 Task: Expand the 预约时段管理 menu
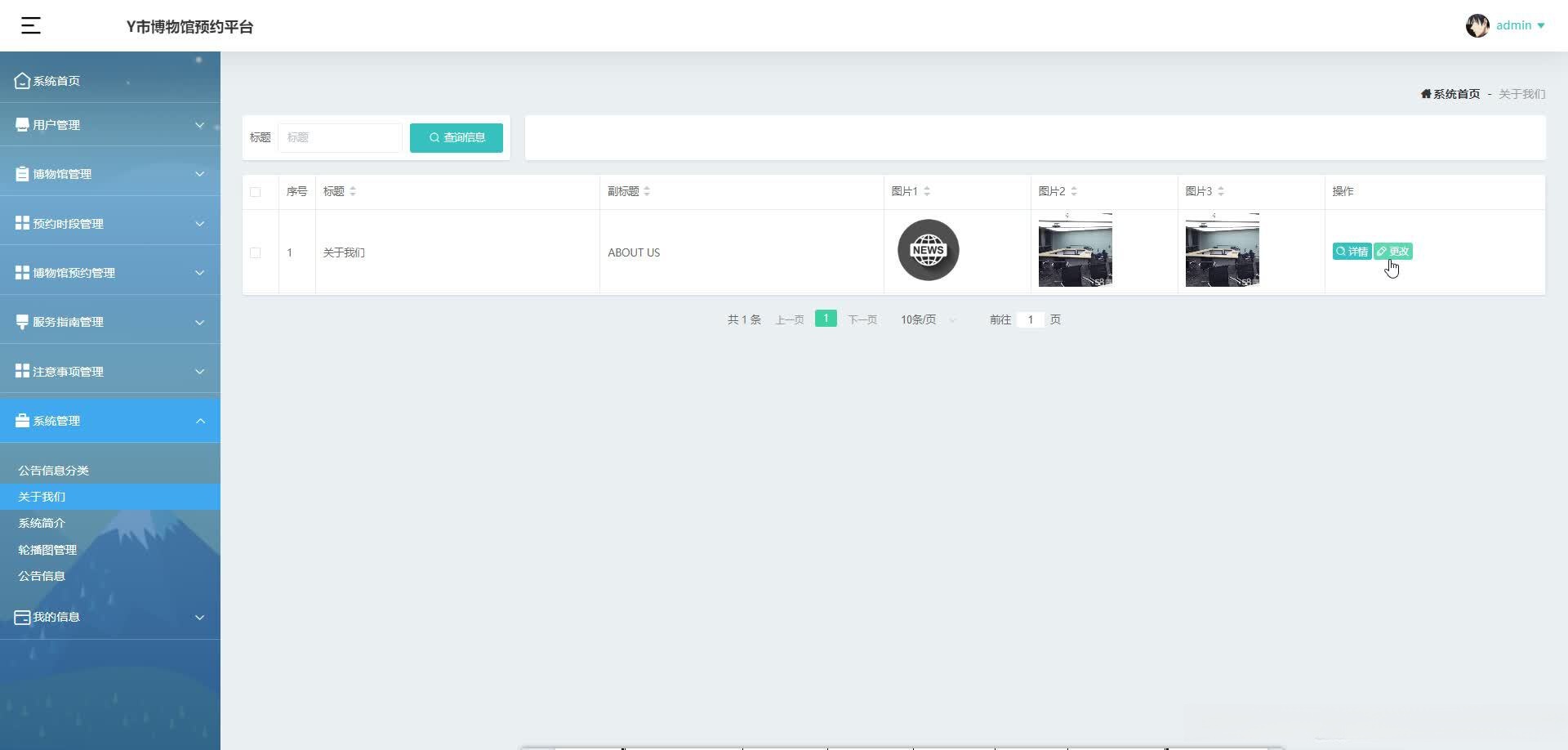point(199,224)
